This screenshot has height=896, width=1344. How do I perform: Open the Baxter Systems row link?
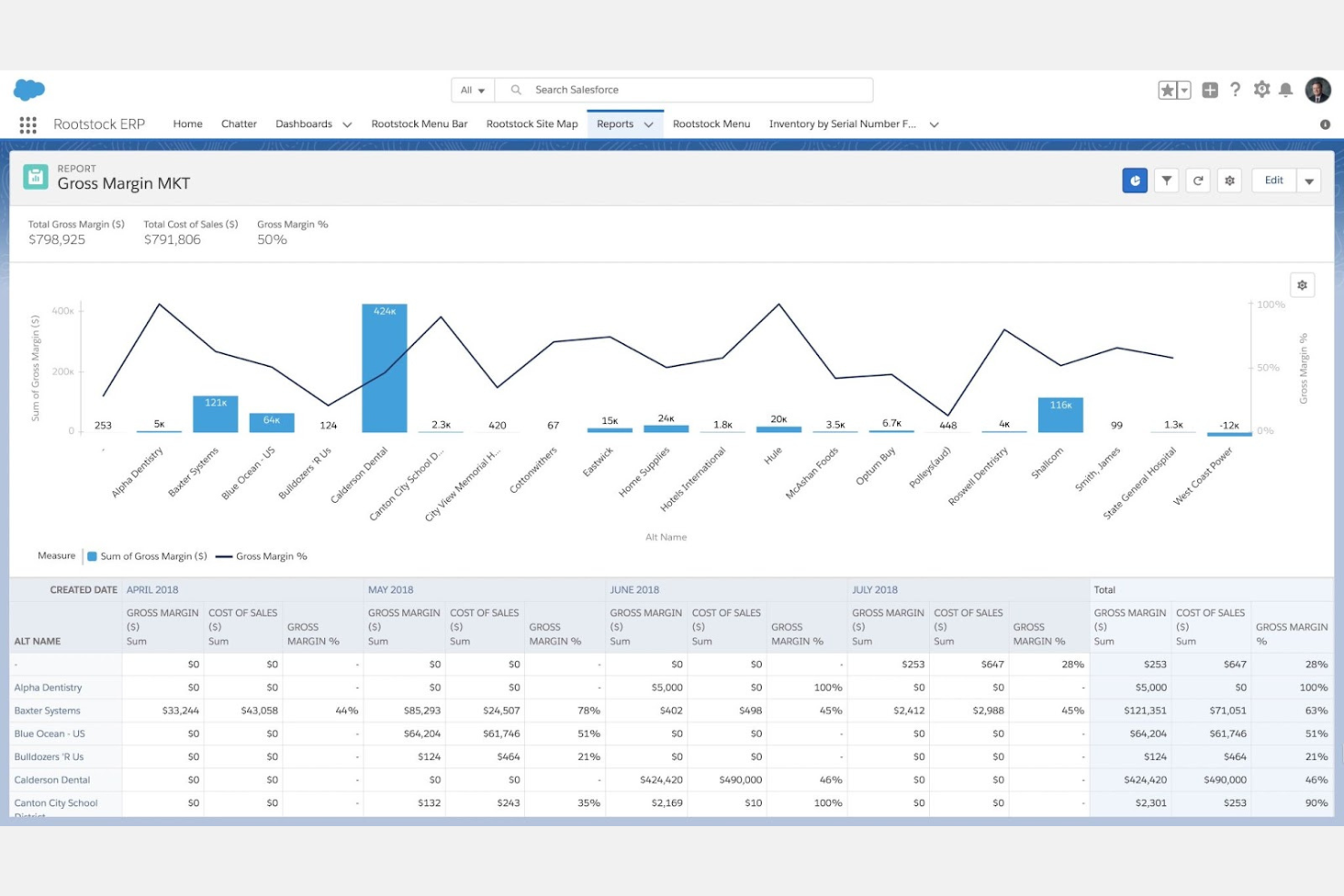click(47, 711)
